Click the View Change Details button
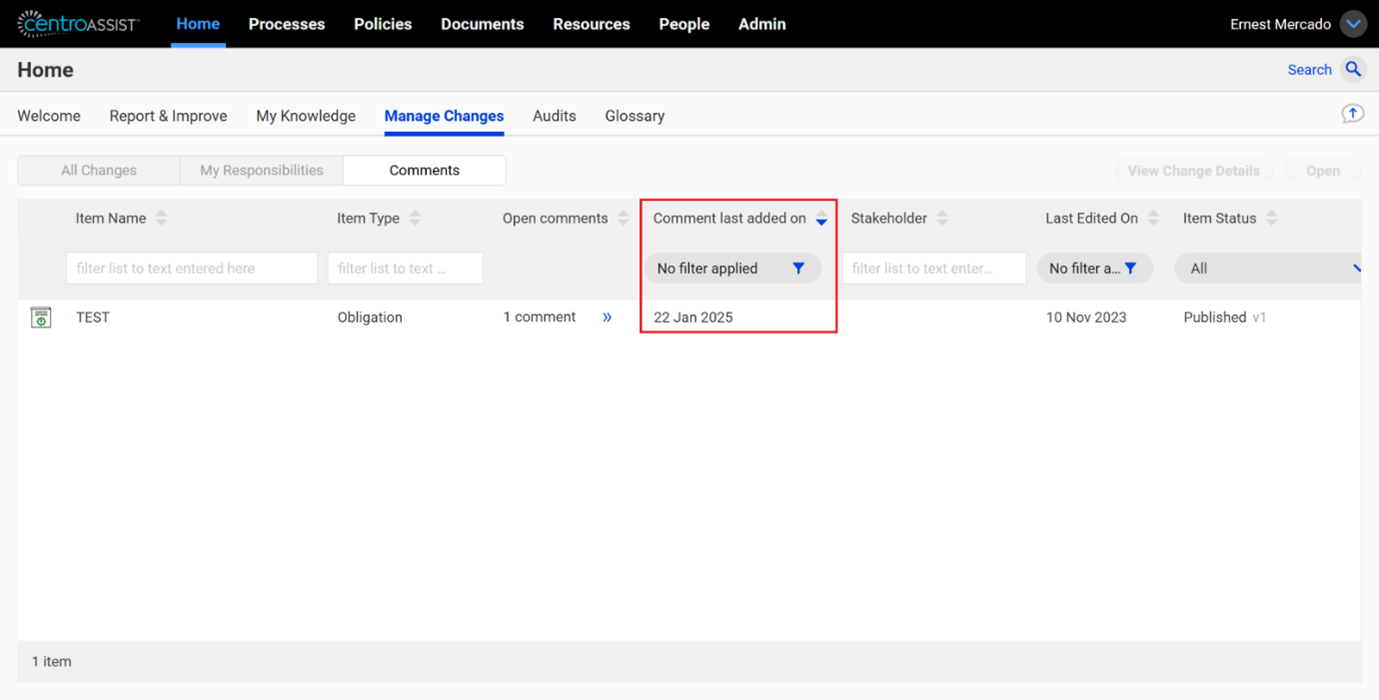1379x700 pixels. [1194, 171]
